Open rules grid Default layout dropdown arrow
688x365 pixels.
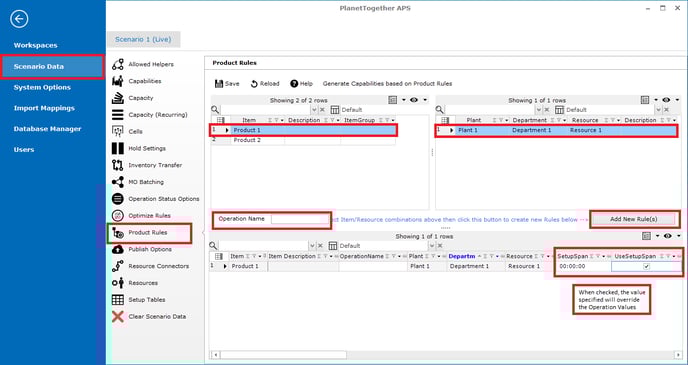(432, 246)
